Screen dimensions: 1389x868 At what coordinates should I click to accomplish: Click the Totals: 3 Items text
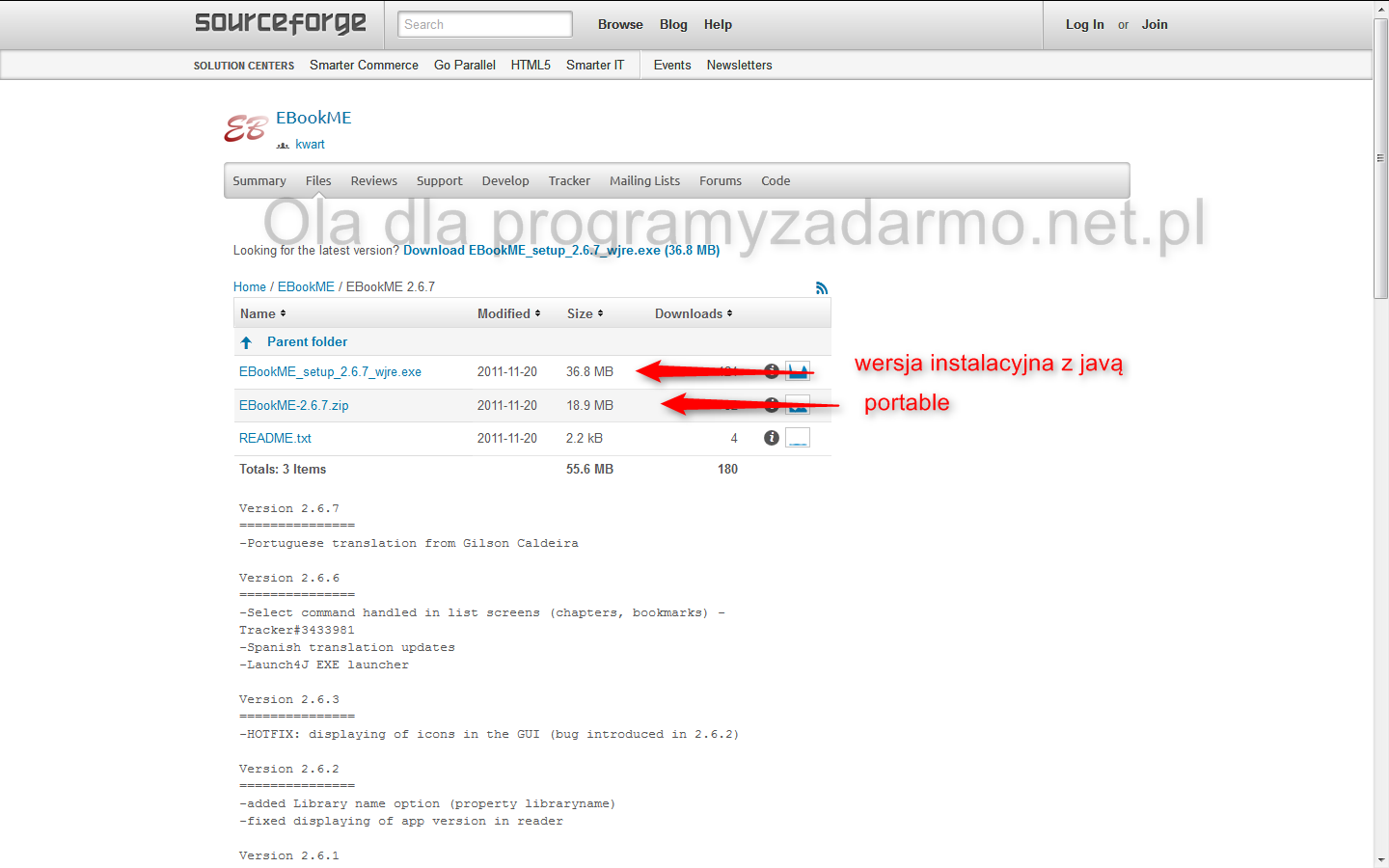[x=283, y=469]
